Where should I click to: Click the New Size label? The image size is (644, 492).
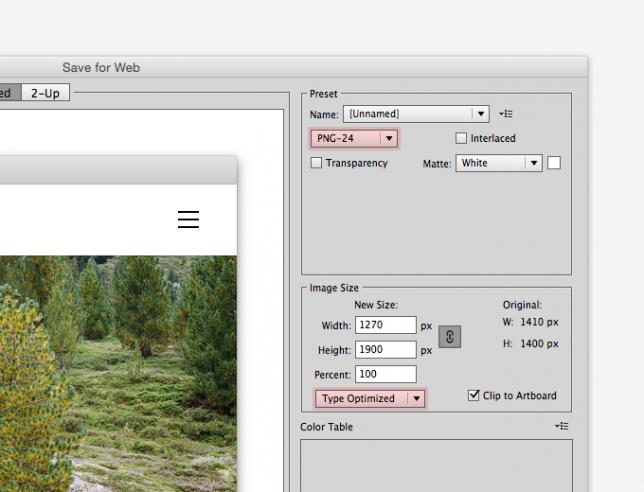(376, 305)
